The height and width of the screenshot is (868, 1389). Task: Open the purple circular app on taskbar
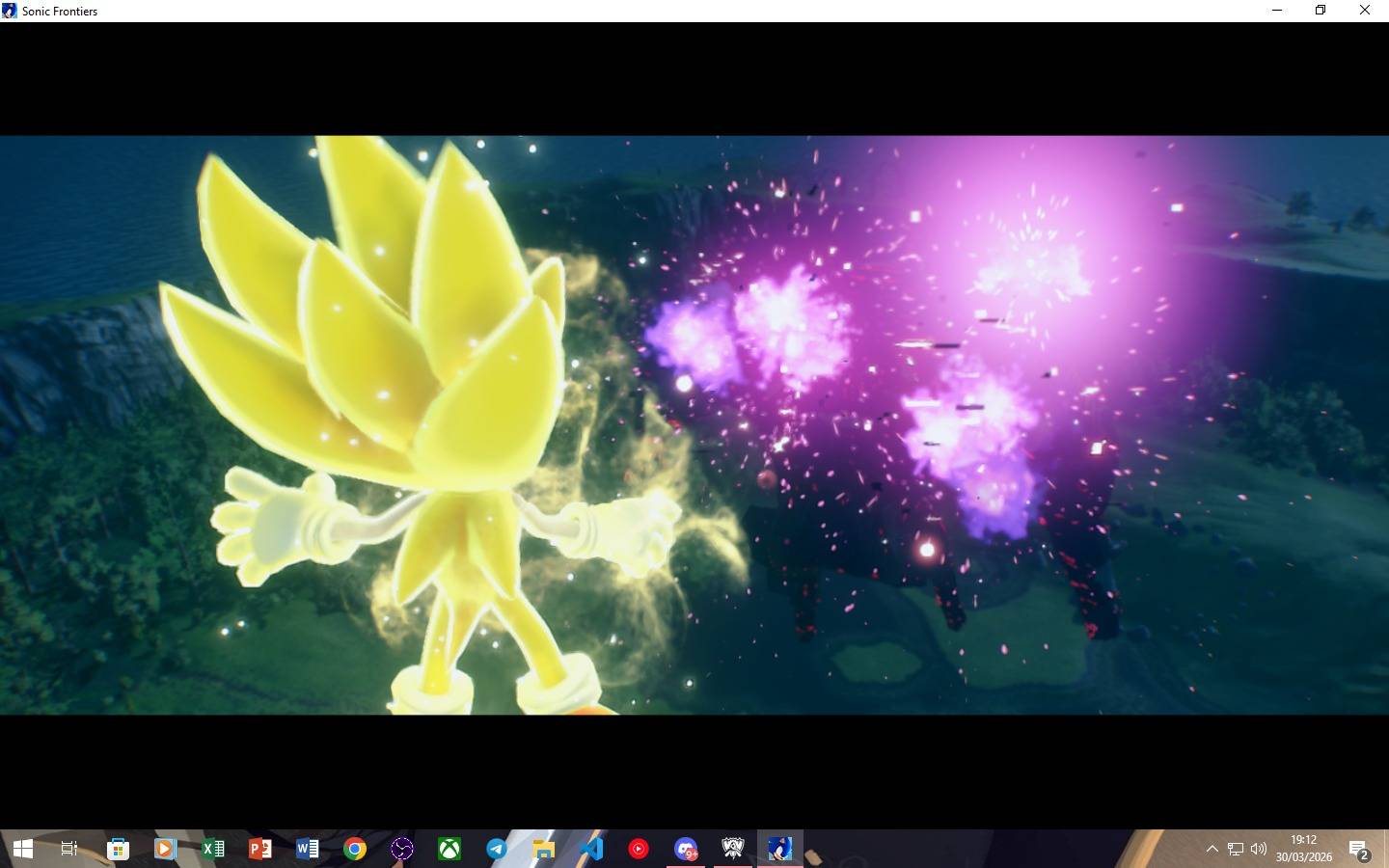(402, 849)
